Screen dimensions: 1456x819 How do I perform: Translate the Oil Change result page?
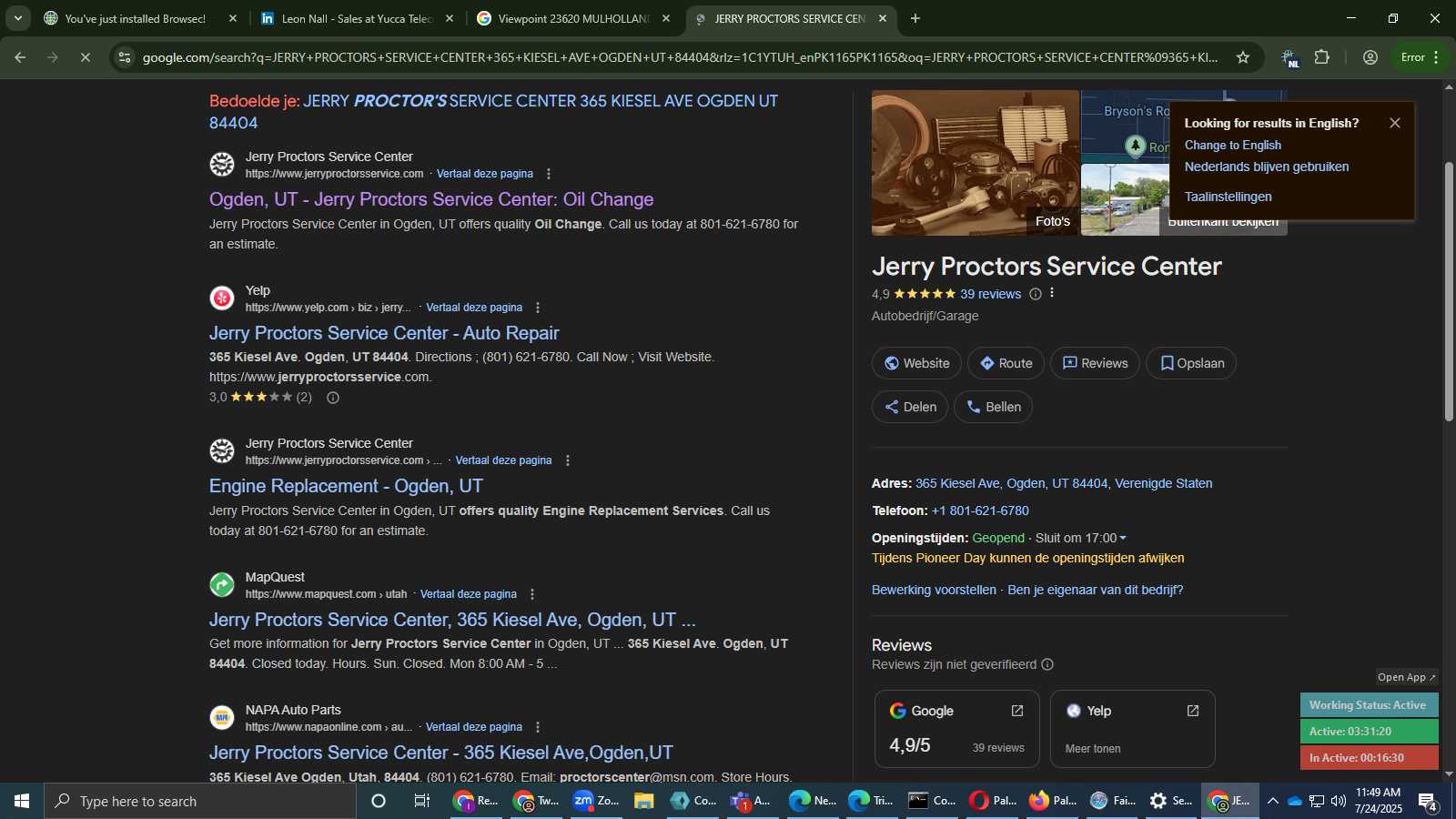[484, 174]
